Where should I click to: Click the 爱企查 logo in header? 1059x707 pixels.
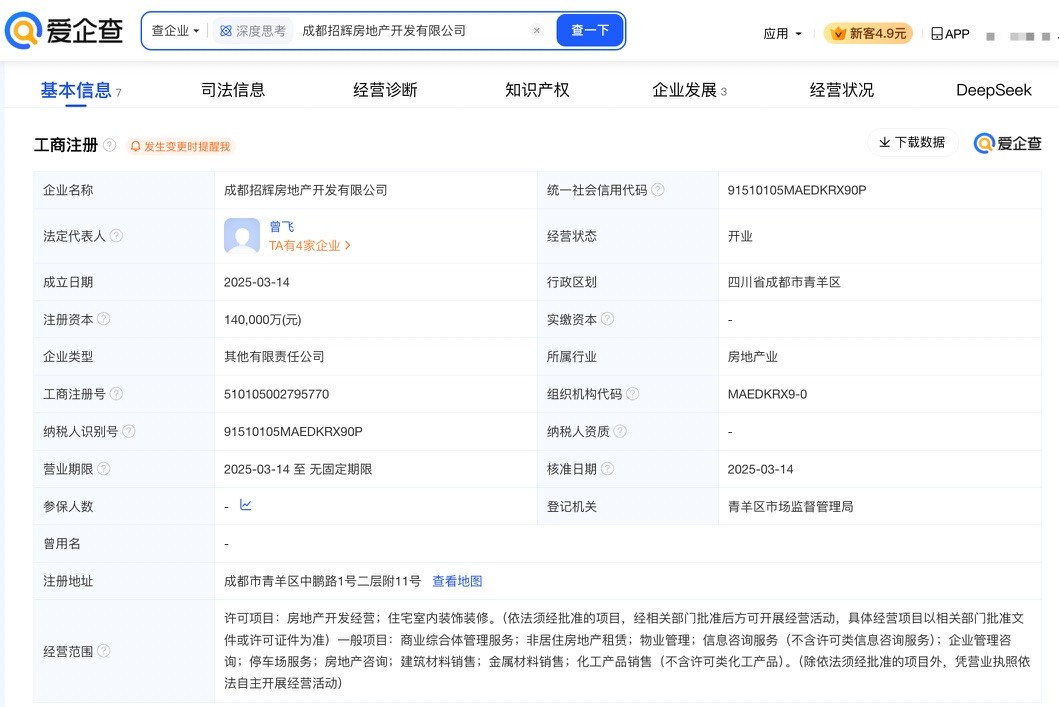65,31
